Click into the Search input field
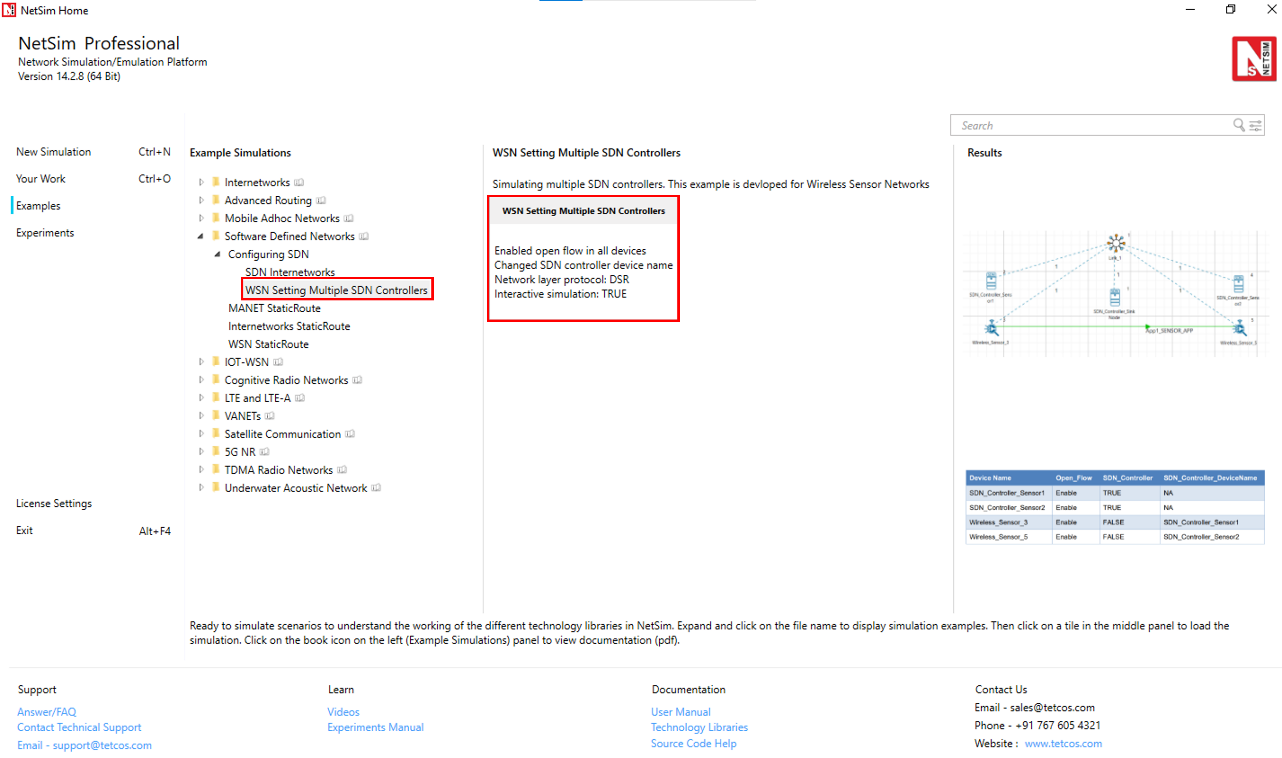The image size is (1282, 758). pyautogui.click(x=1090, y=125)
